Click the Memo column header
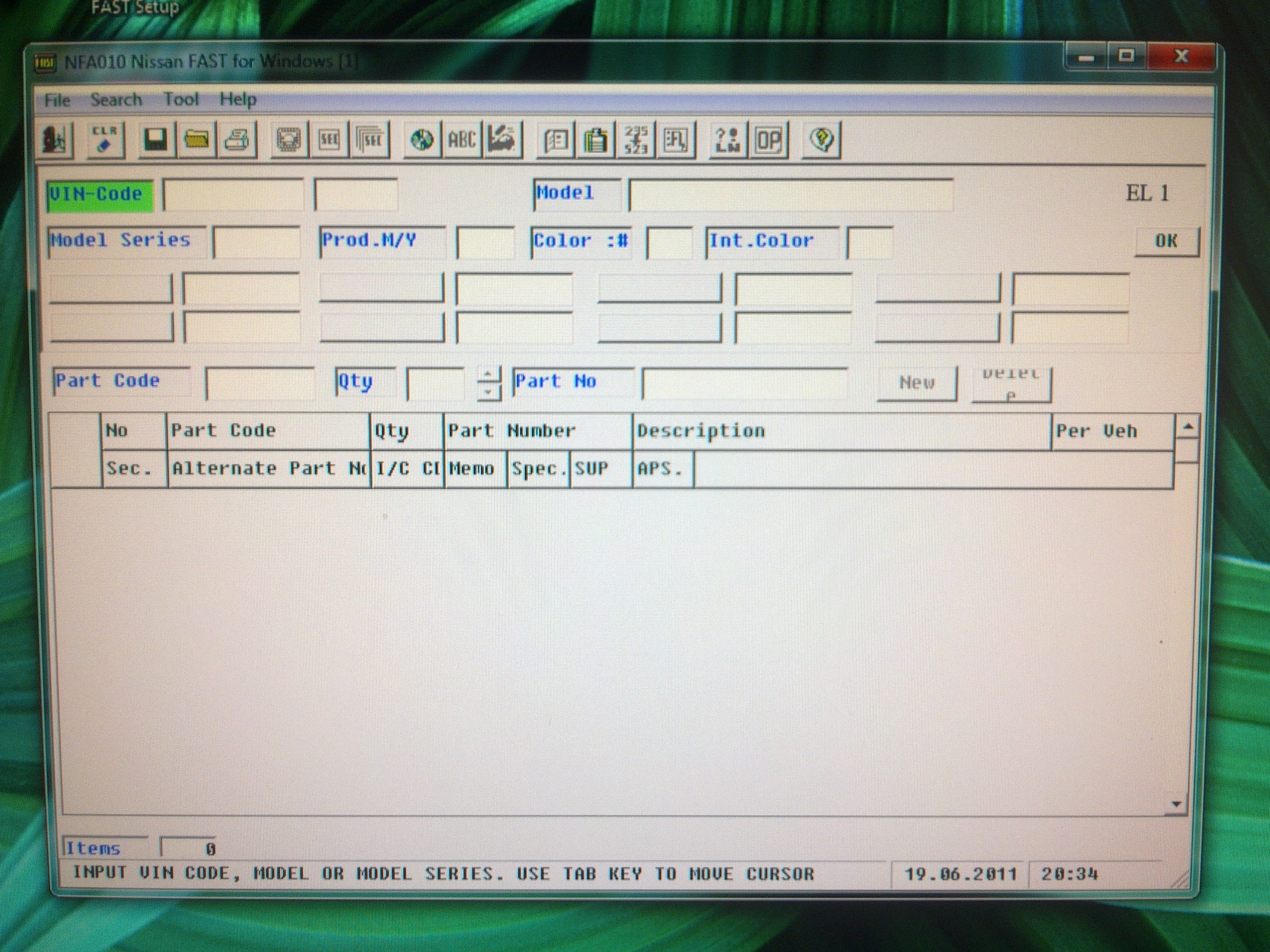The width and height of the screenshot is (1270, 952). point(475,469)
